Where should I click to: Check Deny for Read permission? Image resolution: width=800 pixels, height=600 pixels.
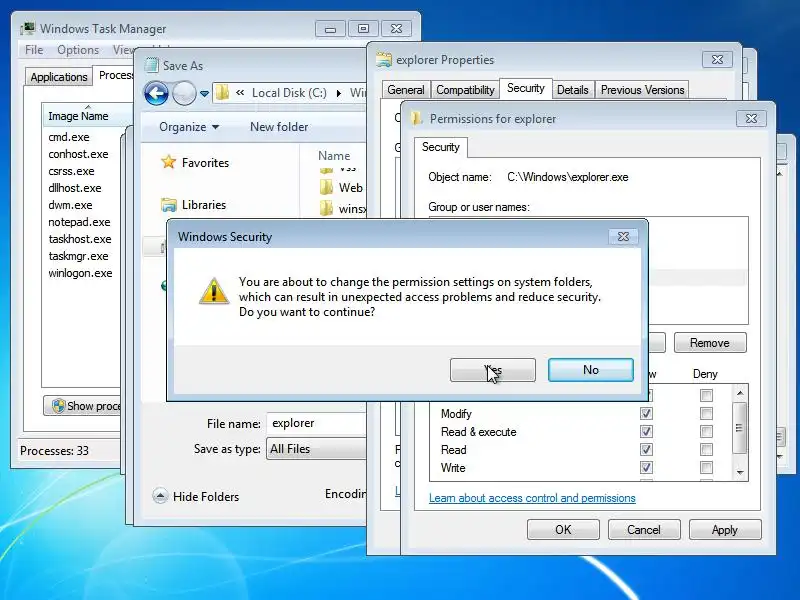tap(706, 449)
